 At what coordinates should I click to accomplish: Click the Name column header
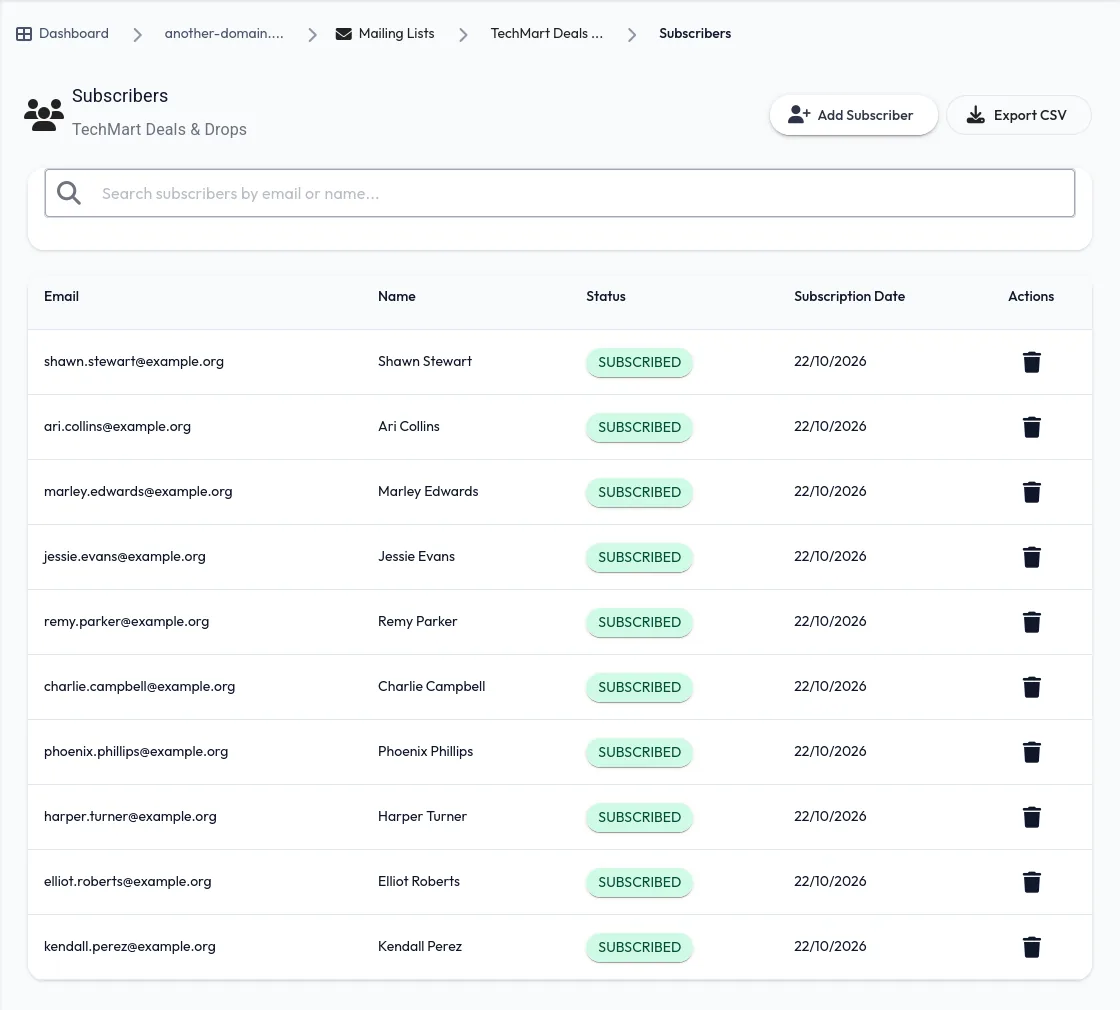(396, 296)
